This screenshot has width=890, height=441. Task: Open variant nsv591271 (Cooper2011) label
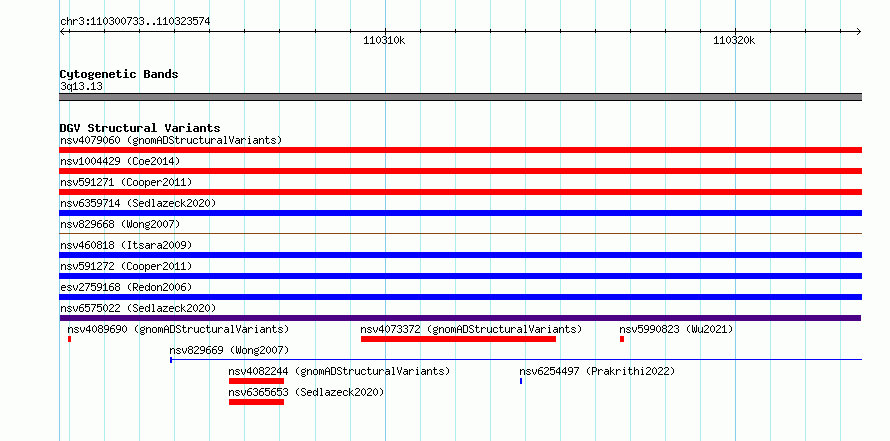coord(126,182)
